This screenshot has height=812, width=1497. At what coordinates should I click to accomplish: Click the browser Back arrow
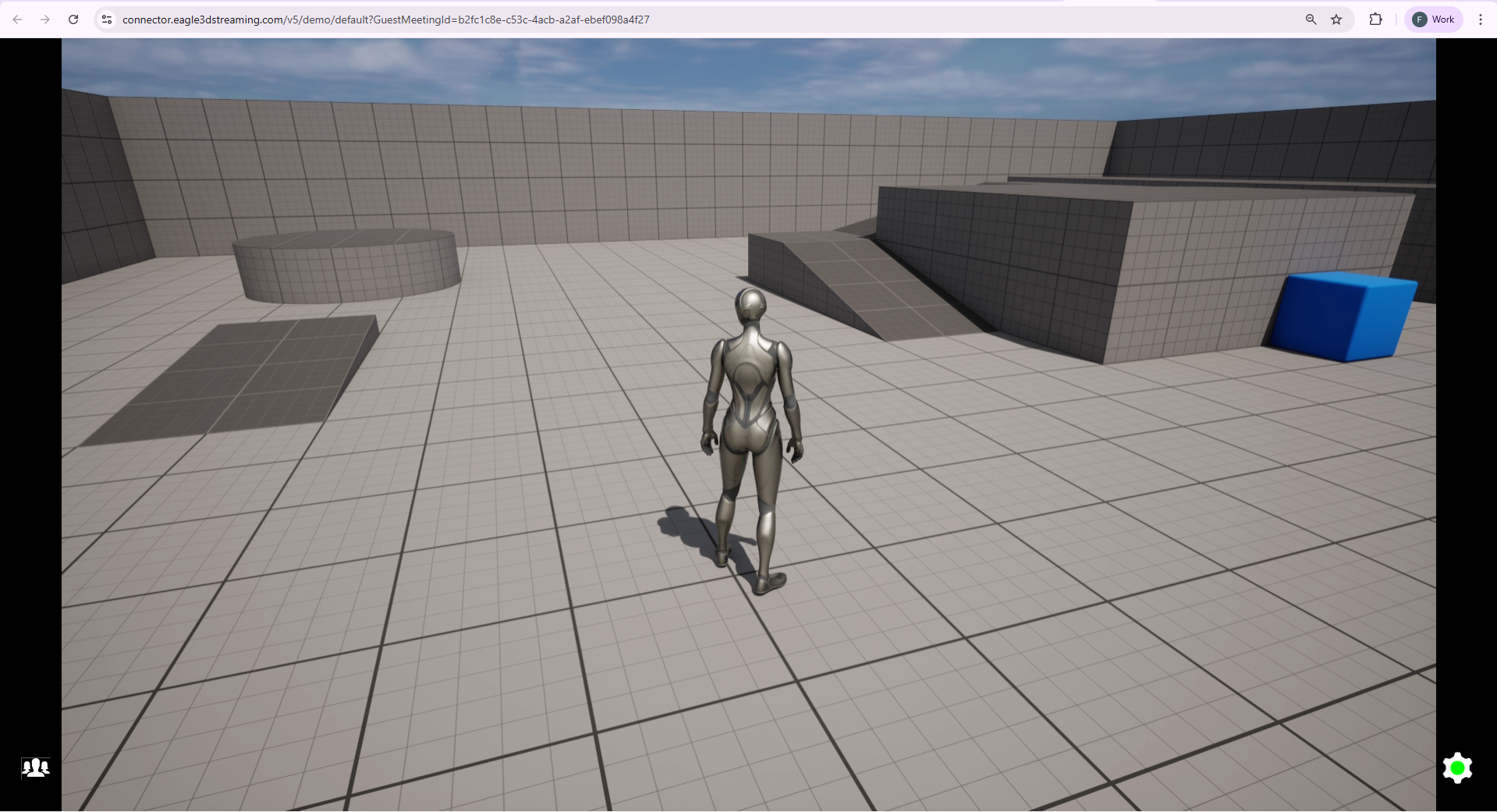click(17, 20)
